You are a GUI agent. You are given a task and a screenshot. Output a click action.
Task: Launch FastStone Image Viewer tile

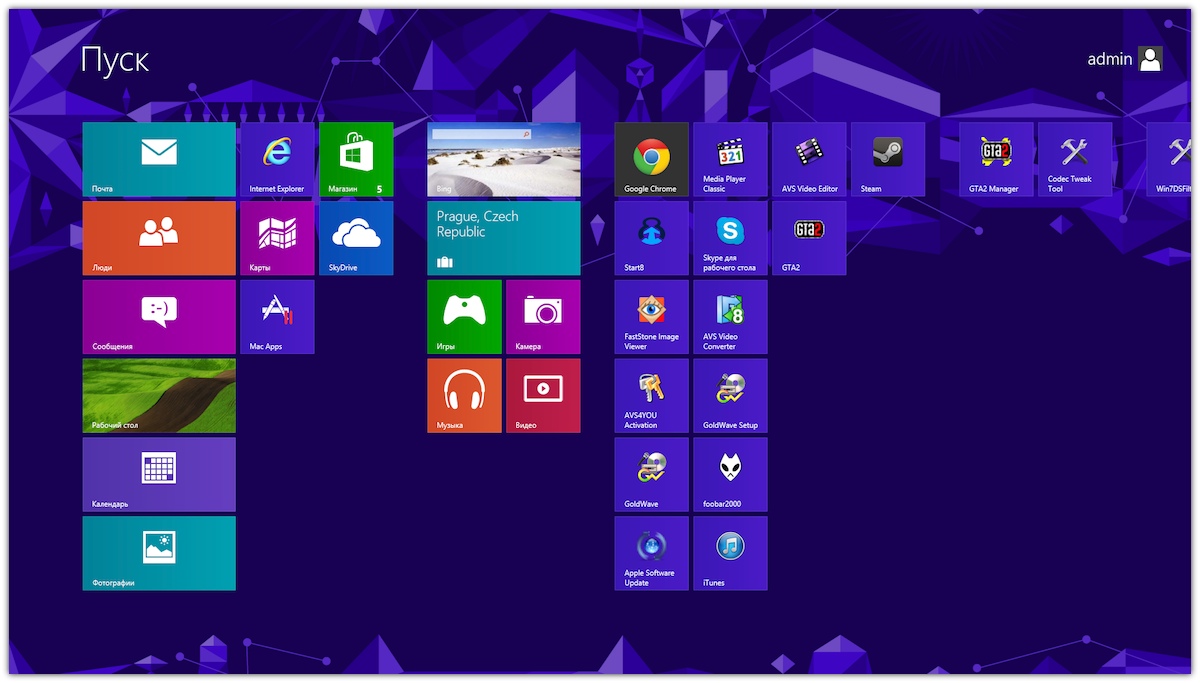tap(651, 317)
